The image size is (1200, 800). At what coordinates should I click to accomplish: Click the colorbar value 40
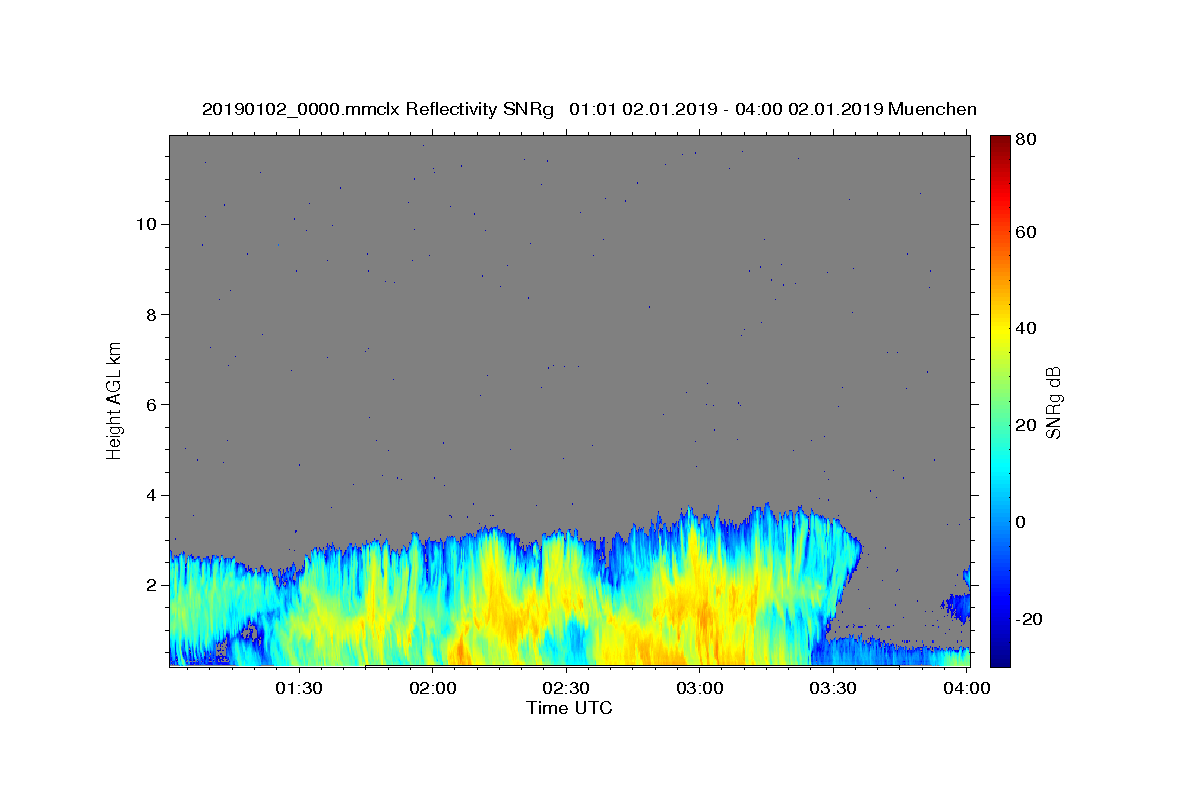point(1025,329)
